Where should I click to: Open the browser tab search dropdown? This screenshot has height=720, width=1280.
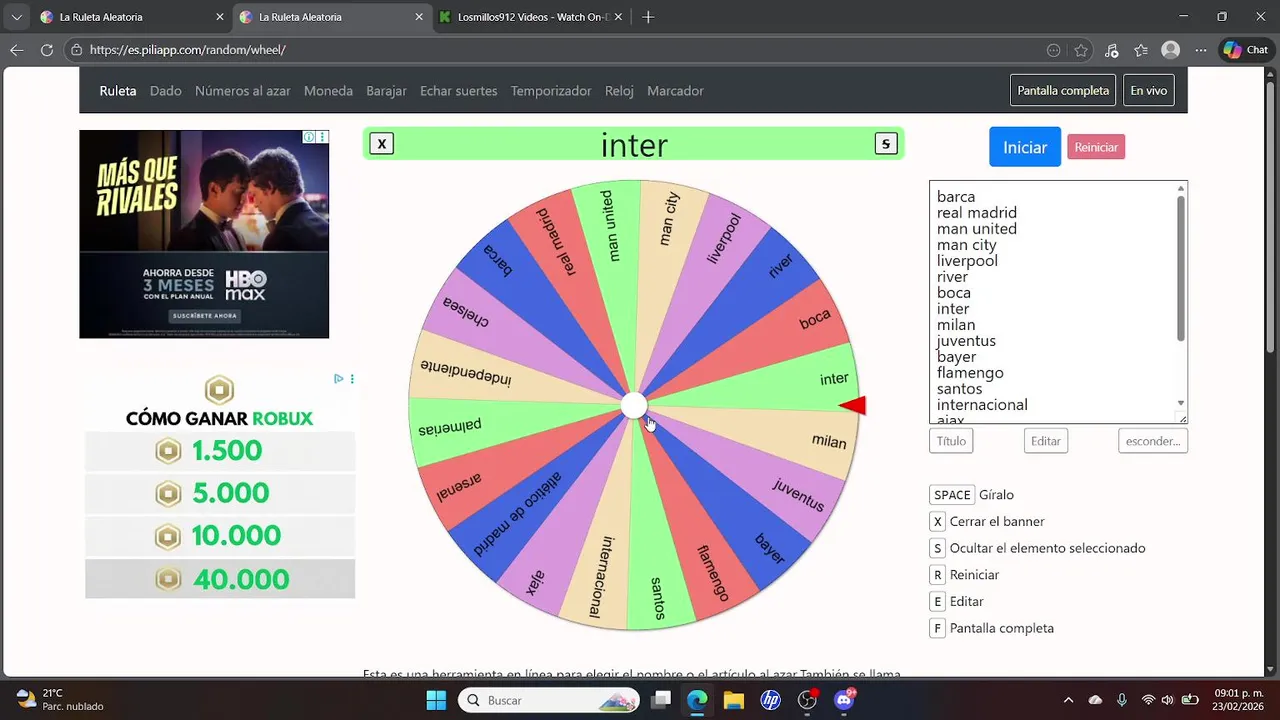(16, 17)
